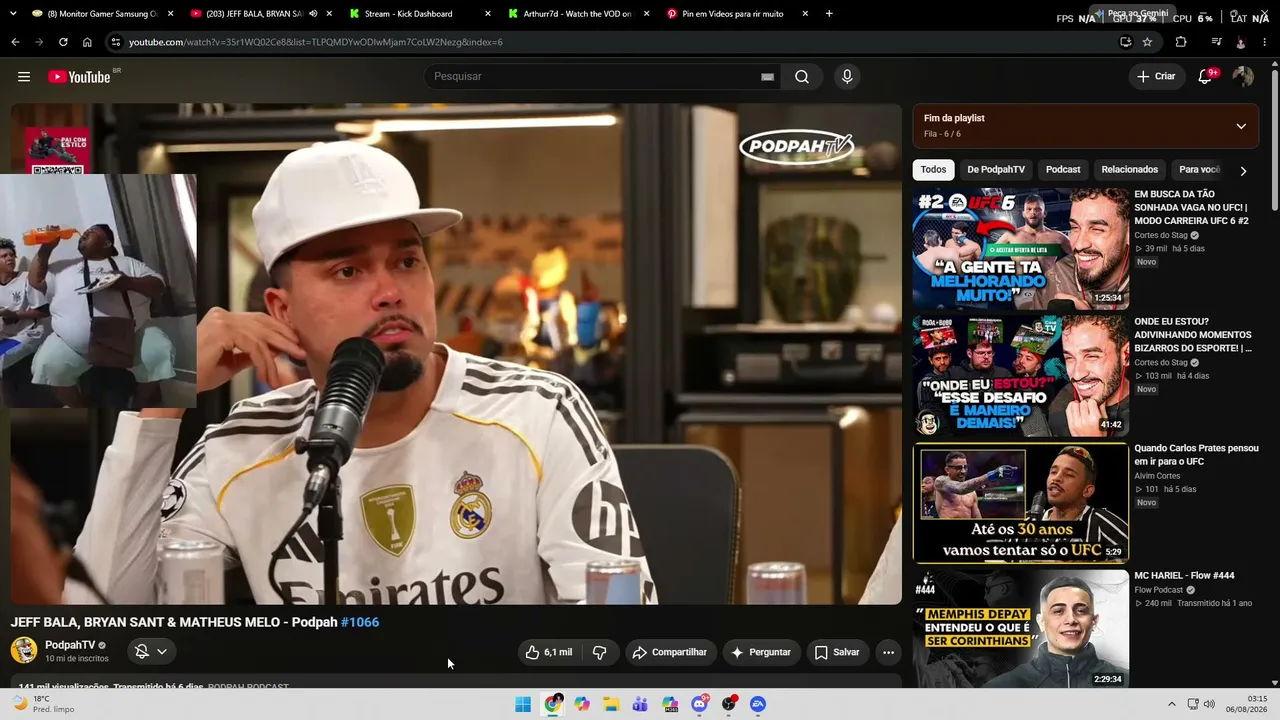Open the browser extensions menu

[1181, 42]
